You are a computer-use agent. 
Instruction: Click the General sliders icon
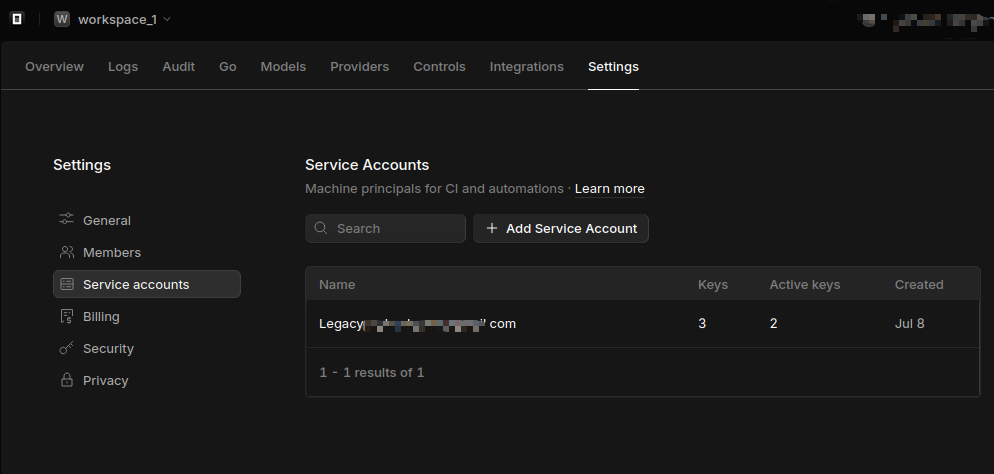point(67,219)
